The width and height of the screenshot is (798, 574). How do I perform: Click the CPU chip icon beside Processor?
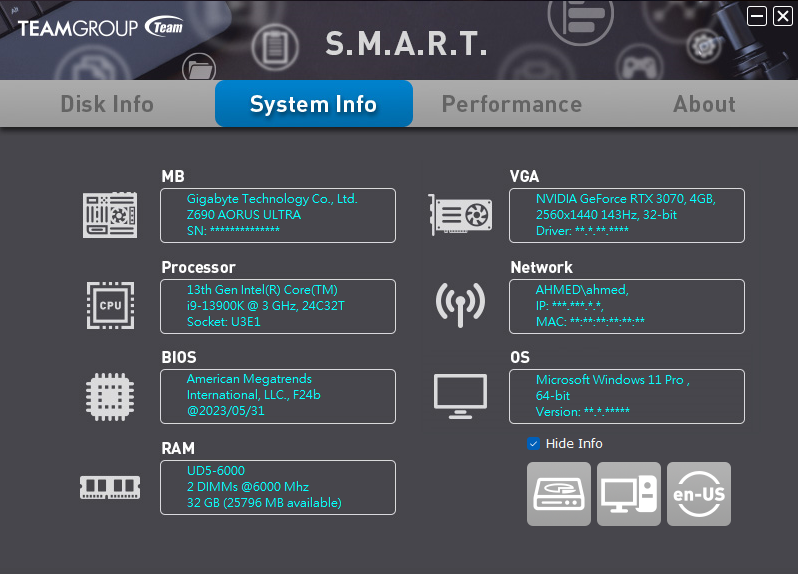point(109,304)
